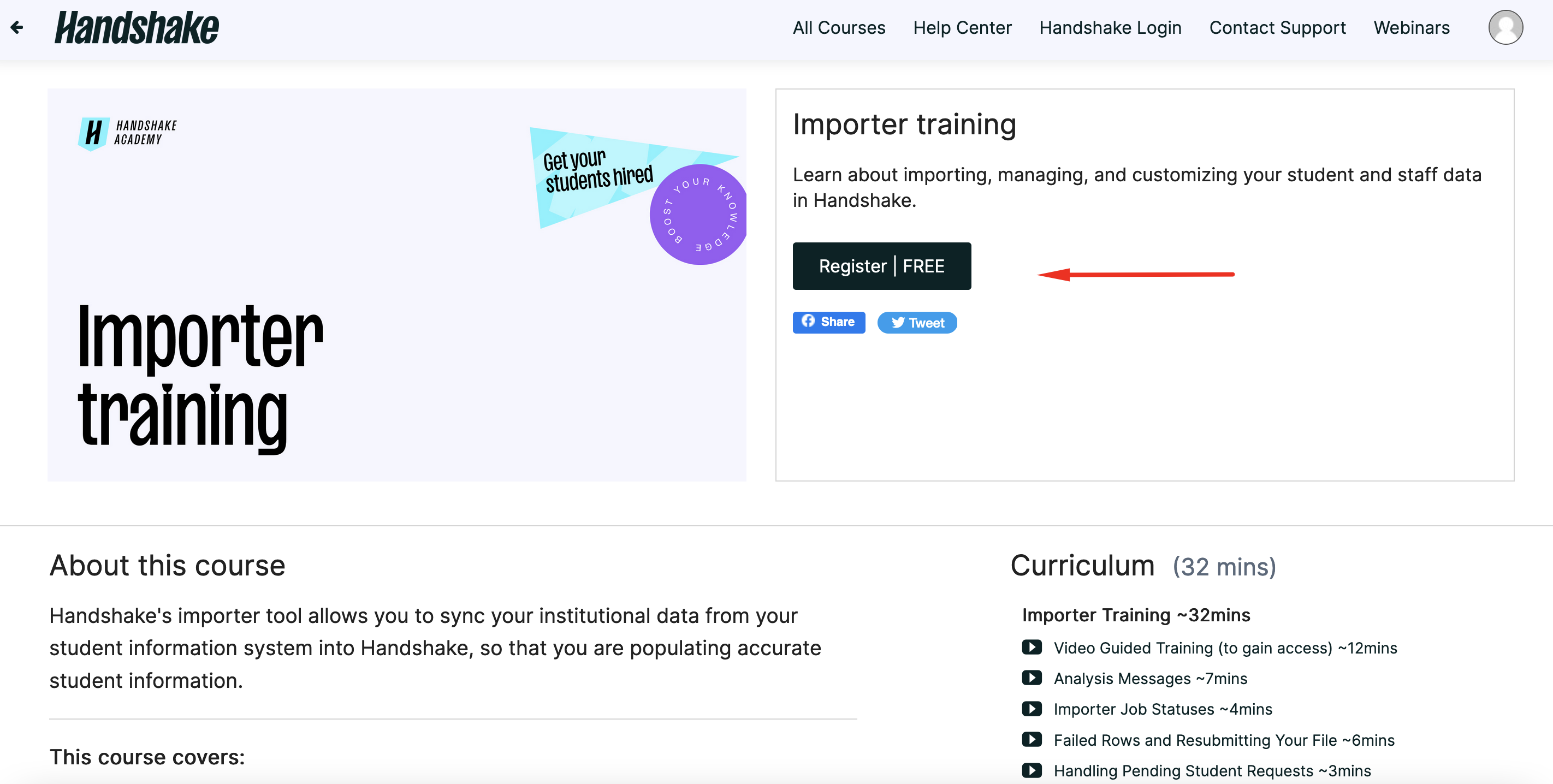Image resolution: width=1553 pixels, height=784 pixels.
Task: Open Failed Rows and Resubmitting Your File lesson
Action: point(1224,740)
